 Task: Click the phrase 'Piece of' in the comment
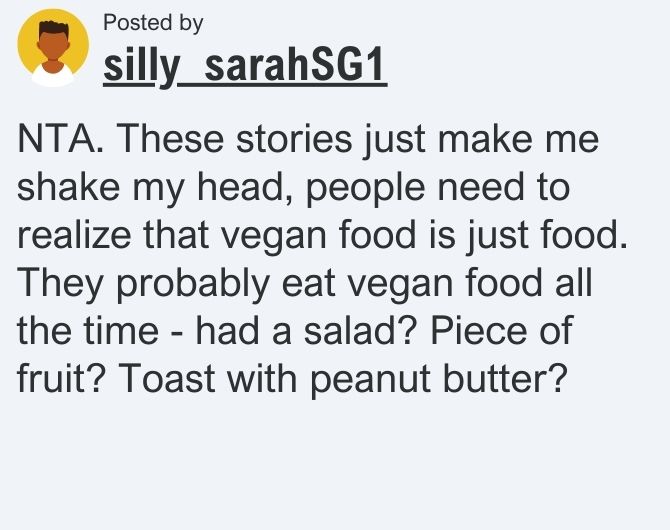click(x=501, y=330)
